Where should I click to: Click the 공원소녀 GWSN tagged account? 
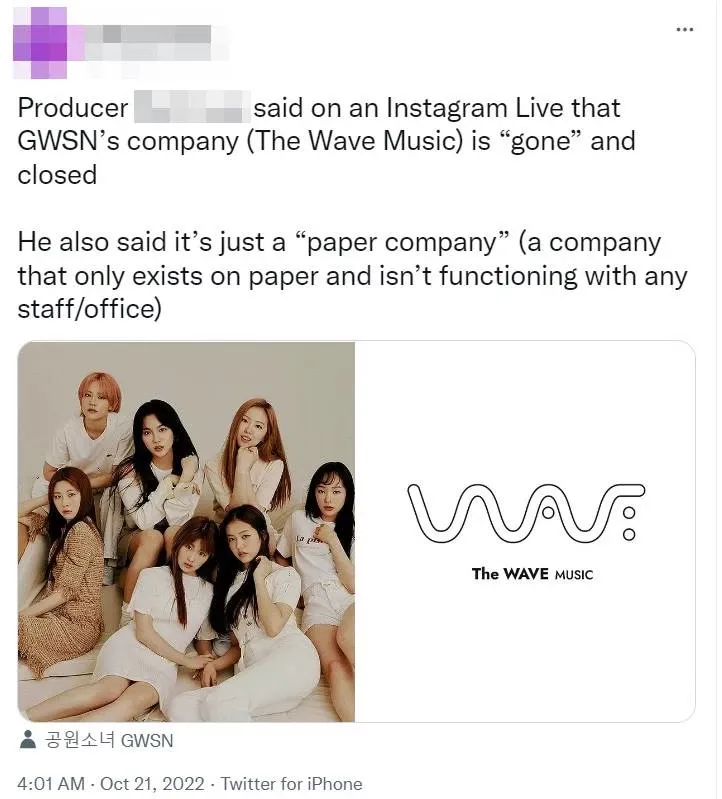(109, 740)
